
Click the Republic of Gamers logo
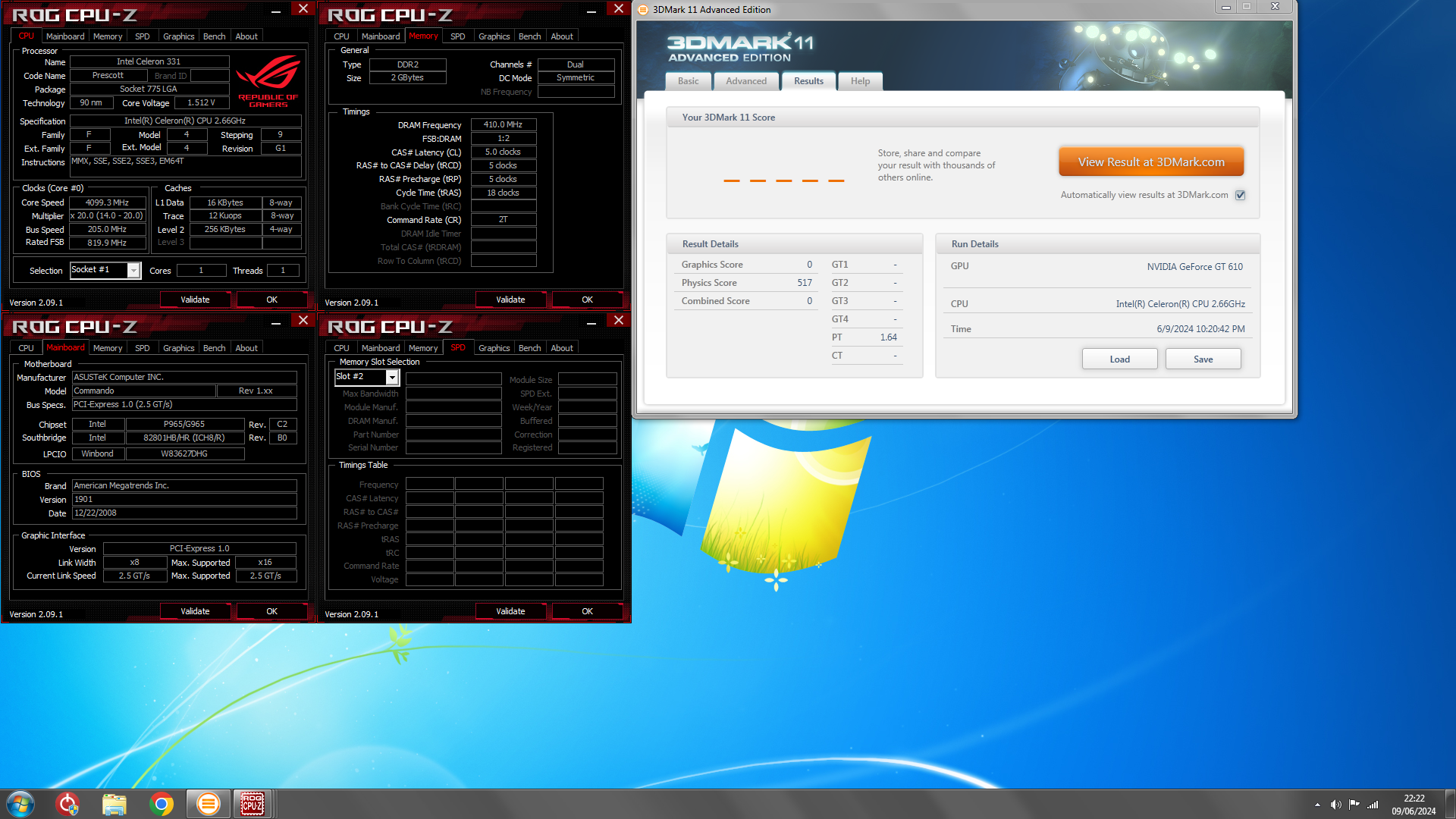(x=268, y=81)
